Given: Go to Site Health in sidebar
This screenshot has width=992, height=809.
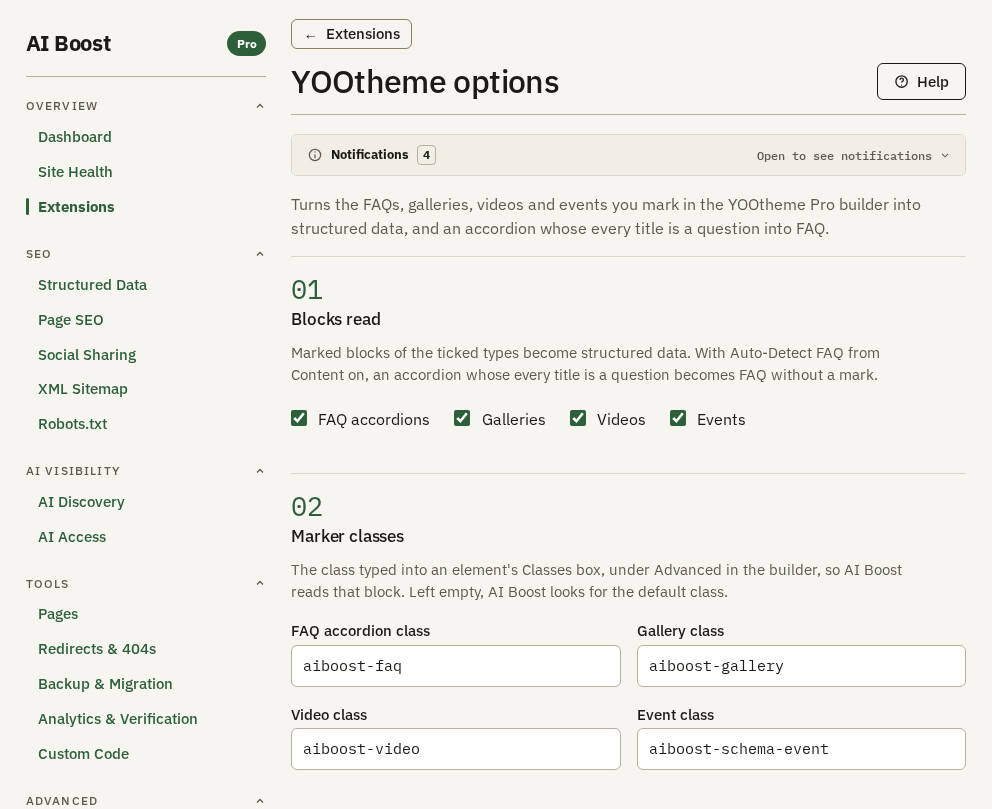Looking at the screenshot, I should [75, 172].
